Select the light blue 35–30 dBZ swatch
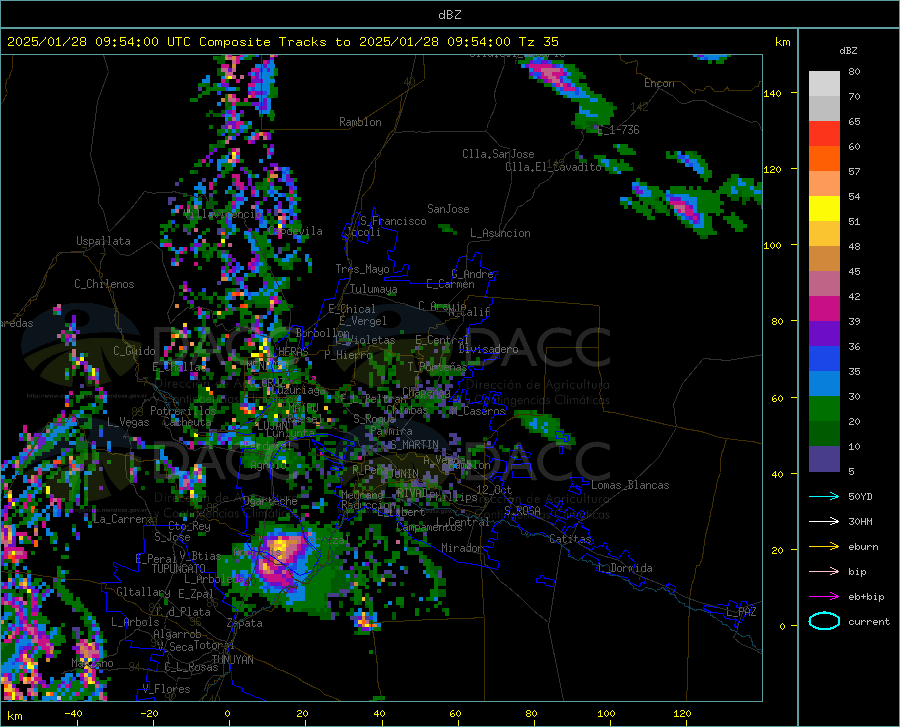Viewport: 900px width, 727px height. click(x=824, y=384)
